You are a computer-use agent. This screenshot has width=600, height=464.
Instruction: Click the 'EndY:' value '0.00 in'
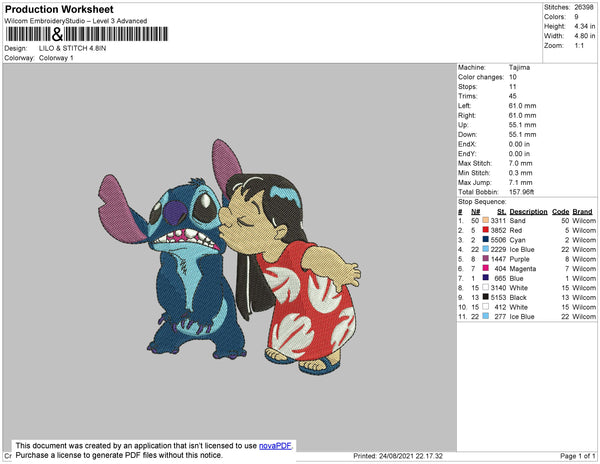coord(519,154)
